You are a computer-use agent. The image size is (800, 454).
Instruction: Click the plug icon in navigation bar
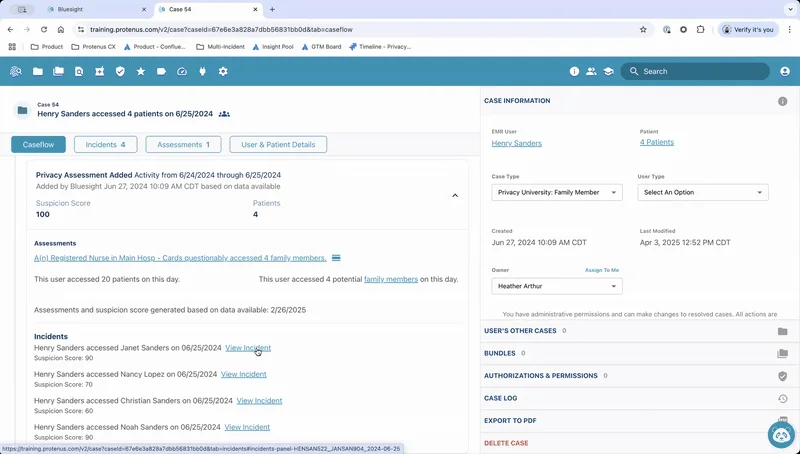pos(202,72)
